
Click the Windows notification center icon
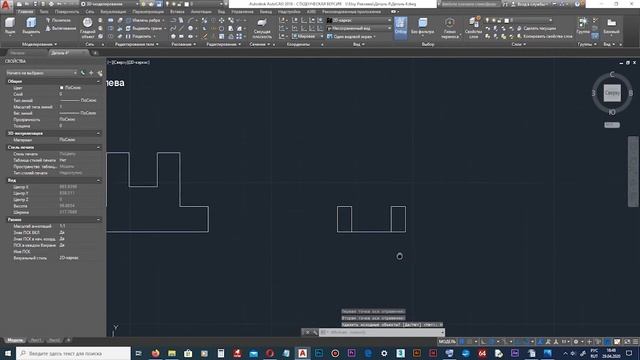(629, 353)
